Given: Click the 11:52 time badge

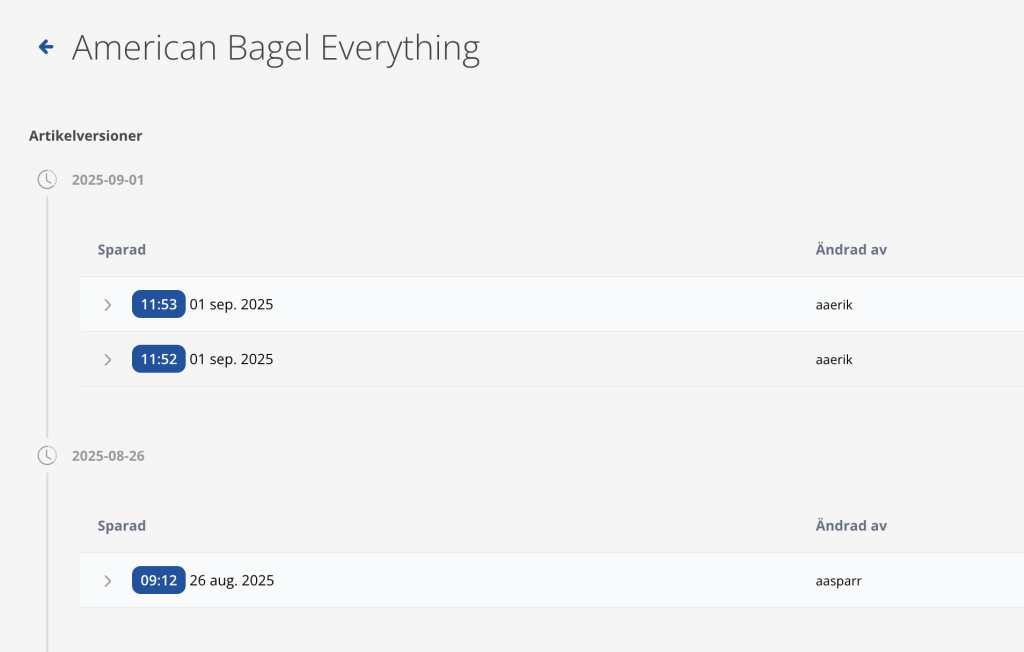Looking at the screenshot, I should click(159, 359).
